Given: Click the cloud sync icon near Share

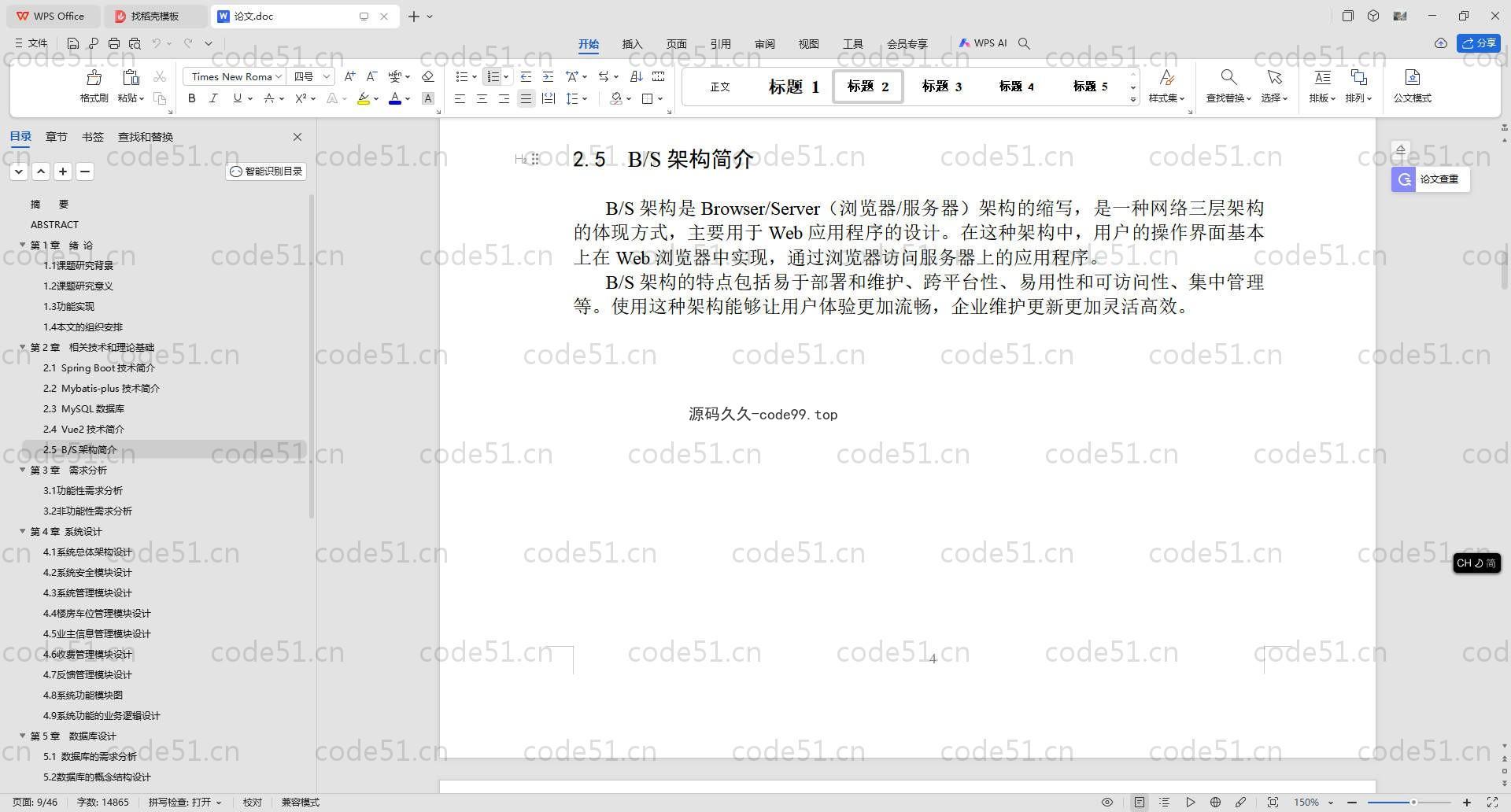Looking at the screenshot, I should coord(1441,43).
